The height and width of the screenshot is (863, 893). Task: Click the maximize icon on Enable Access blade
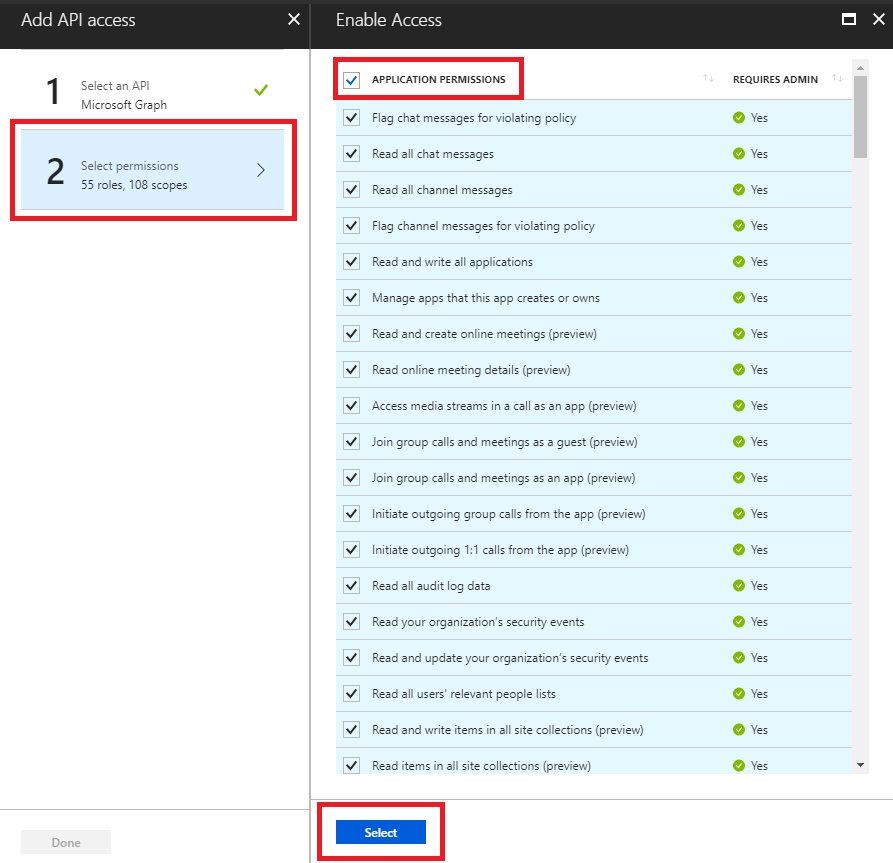(849, 18)
